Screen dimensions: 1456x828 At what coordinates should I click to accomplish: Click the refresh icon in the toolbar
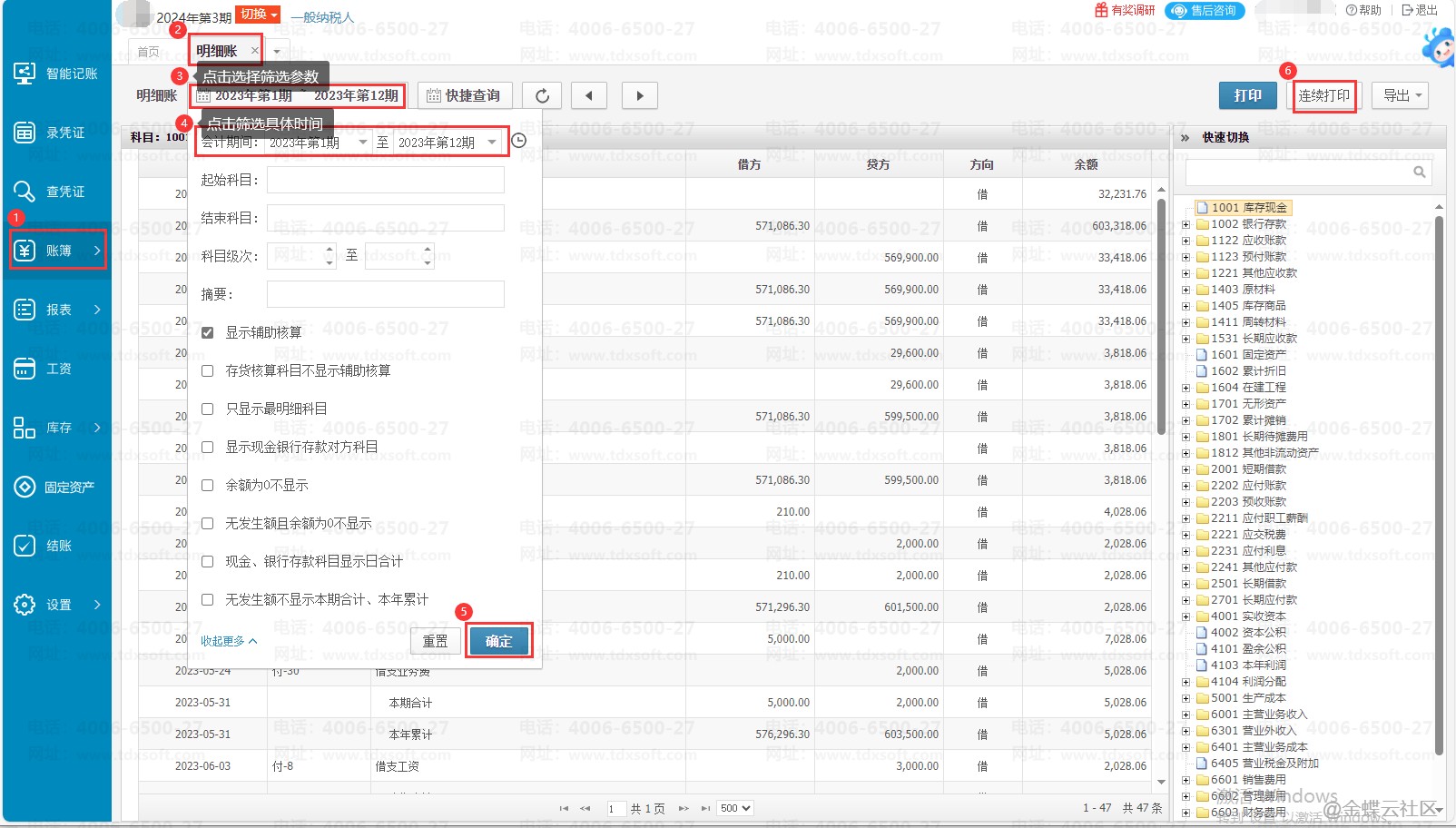(x=542, y=96)
